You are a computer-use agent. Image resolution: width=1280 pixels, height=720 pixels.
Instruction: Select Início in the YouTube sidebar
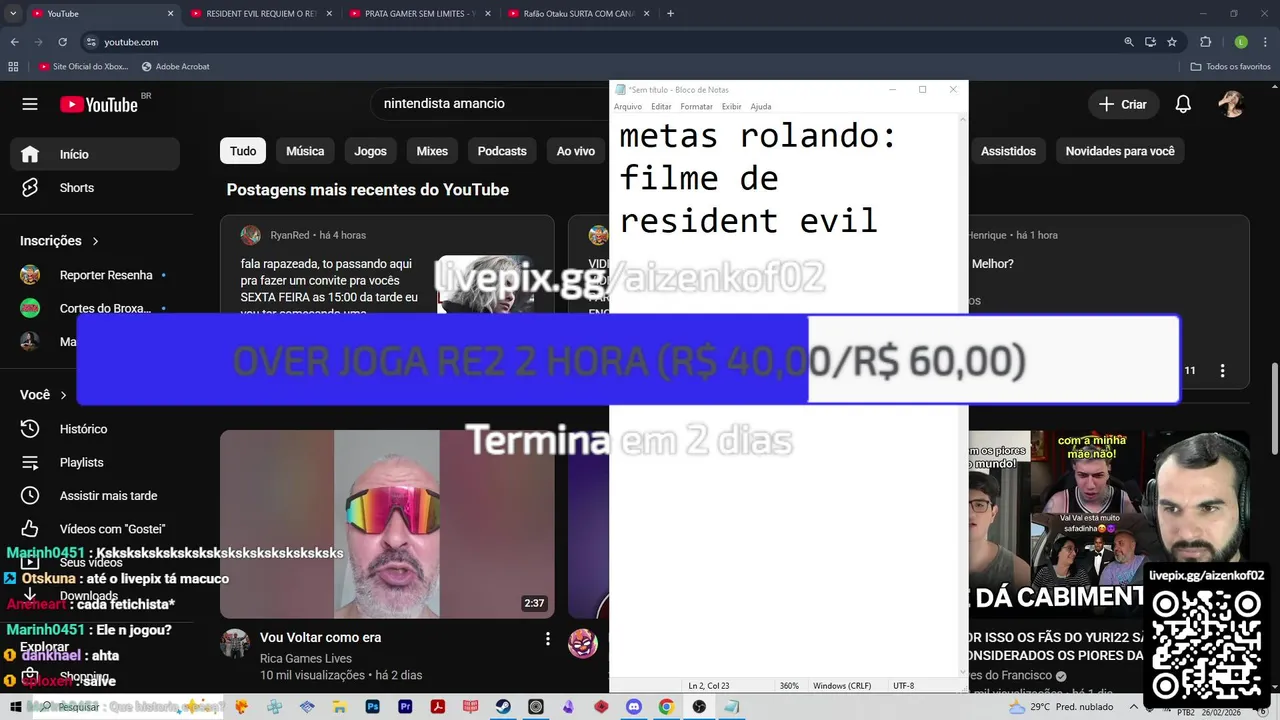(x=95, y=154)
